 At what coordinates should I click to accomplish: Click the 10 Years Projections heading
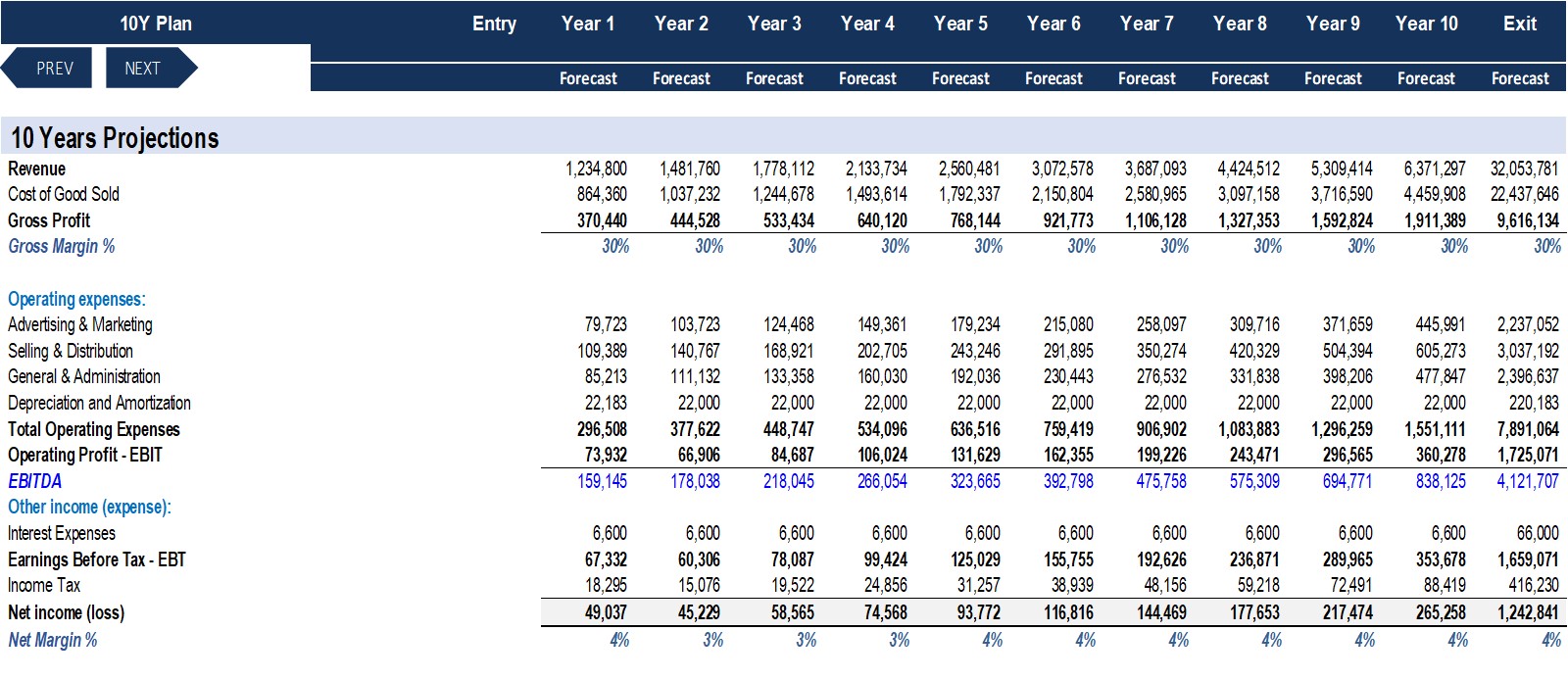tap(115, 138)
